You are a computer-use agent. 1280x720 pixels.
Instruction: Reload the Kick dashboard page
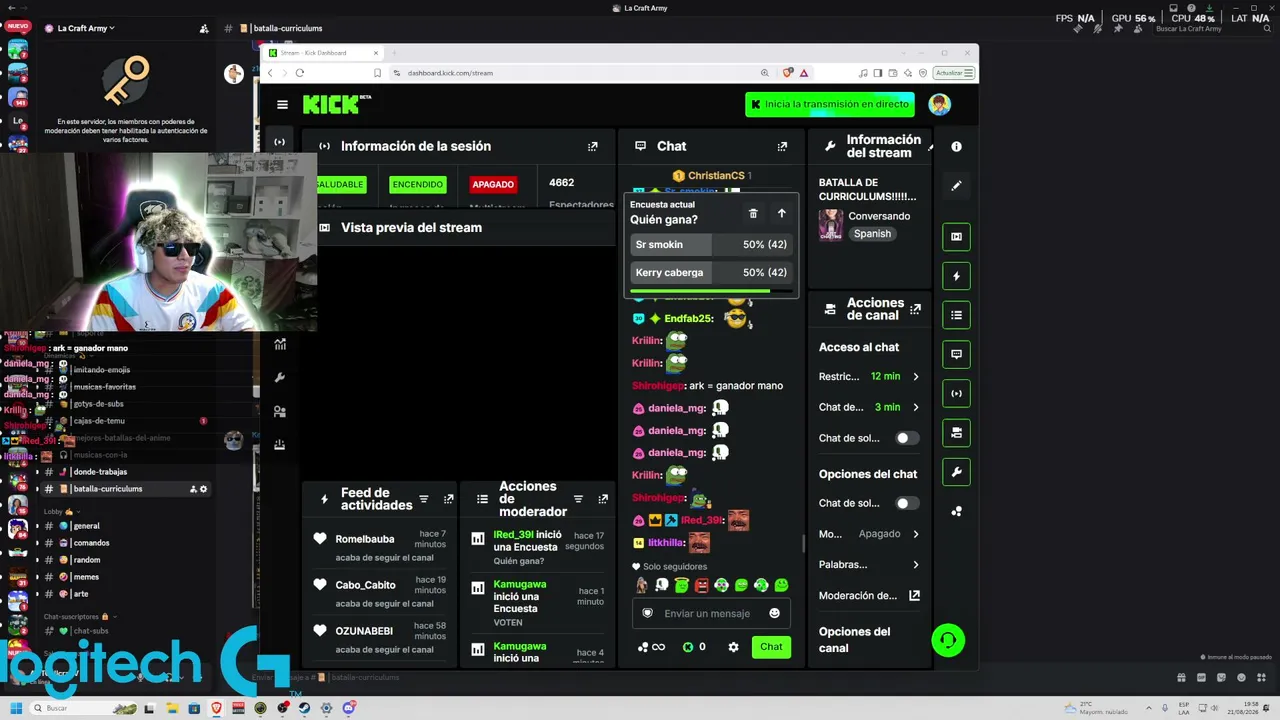[299, 73]
